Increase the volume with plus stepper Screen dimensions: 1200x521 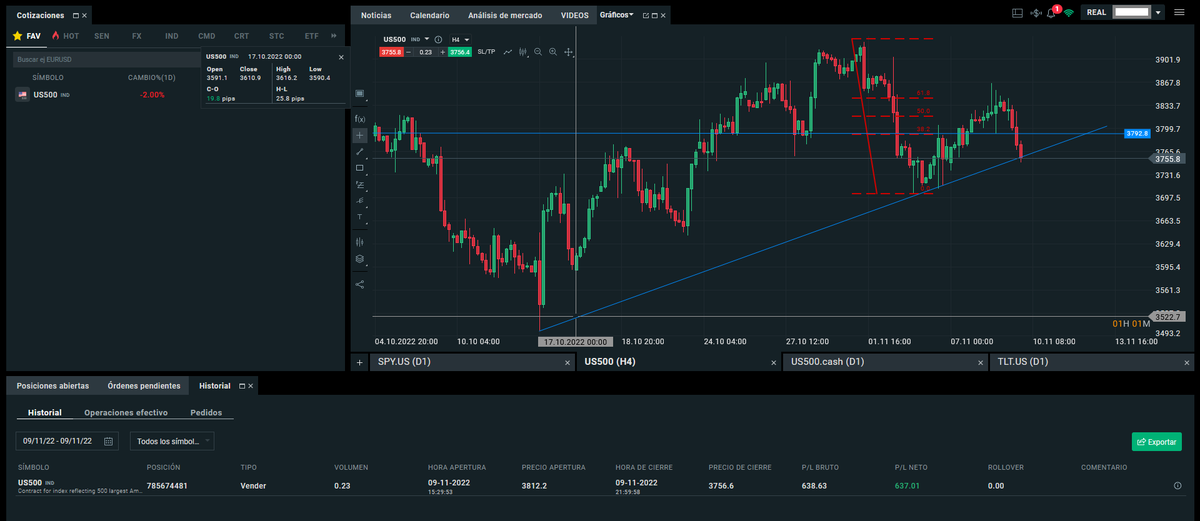pos(442,51)
